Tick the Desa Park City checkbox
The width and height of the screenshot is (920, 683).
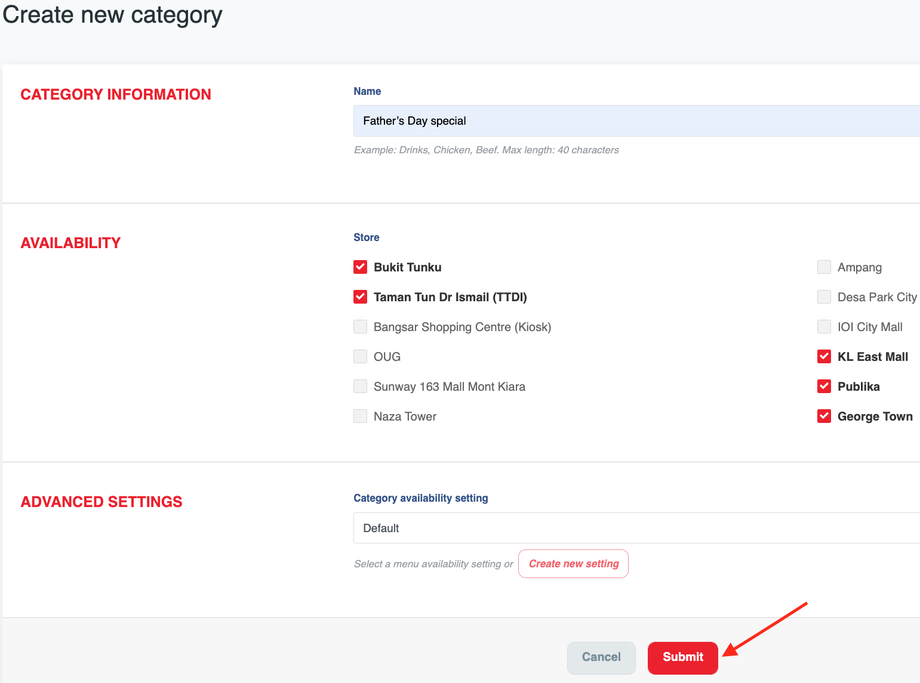click(x=824, y=297)
